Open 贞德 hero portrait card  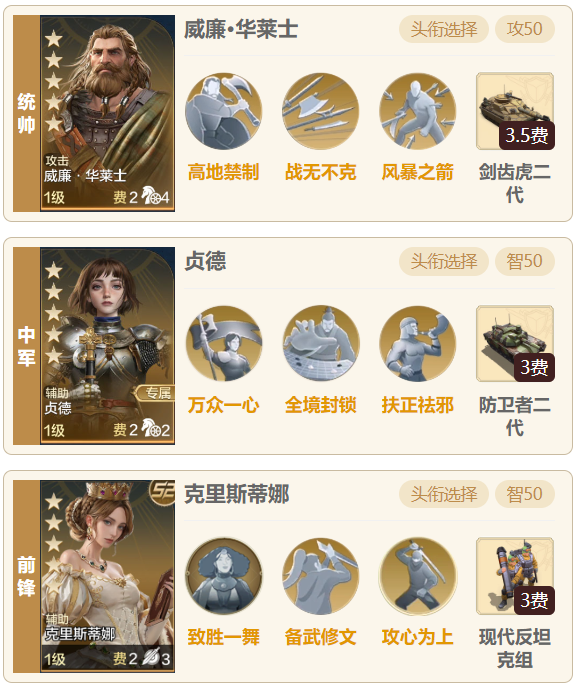tap(107, 346)
